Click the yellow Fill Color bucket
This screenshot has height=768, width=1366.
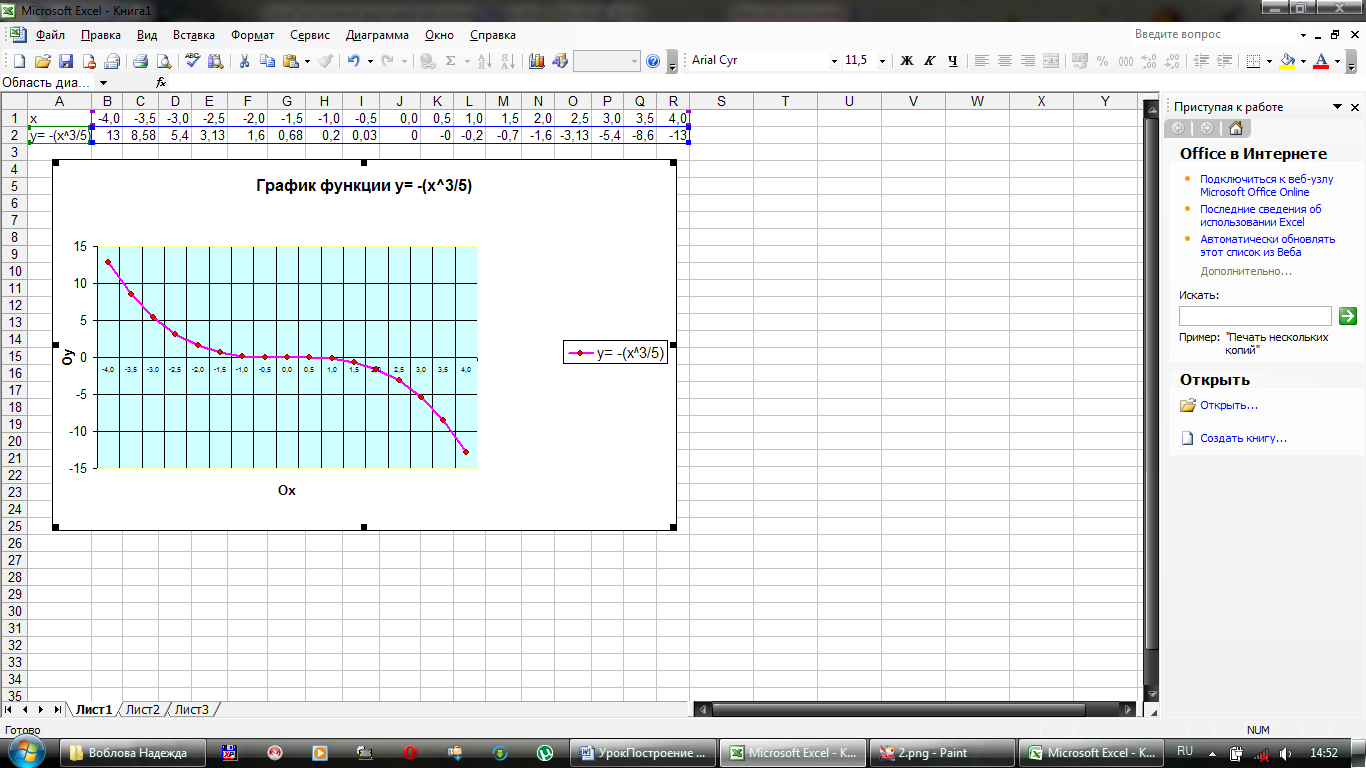coord(1288,61)
